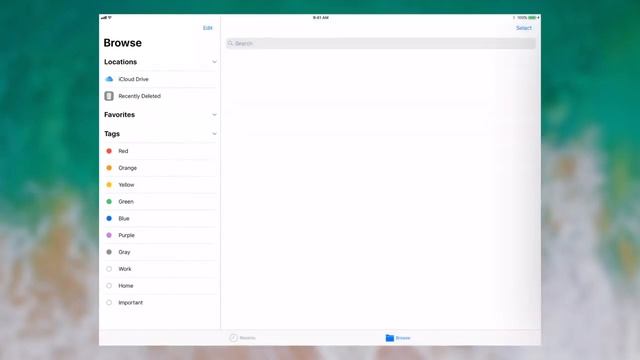Click the iCloud Drive cloud icon
The width and height of the screenshot is (640, 360).
tap(109, 79)
